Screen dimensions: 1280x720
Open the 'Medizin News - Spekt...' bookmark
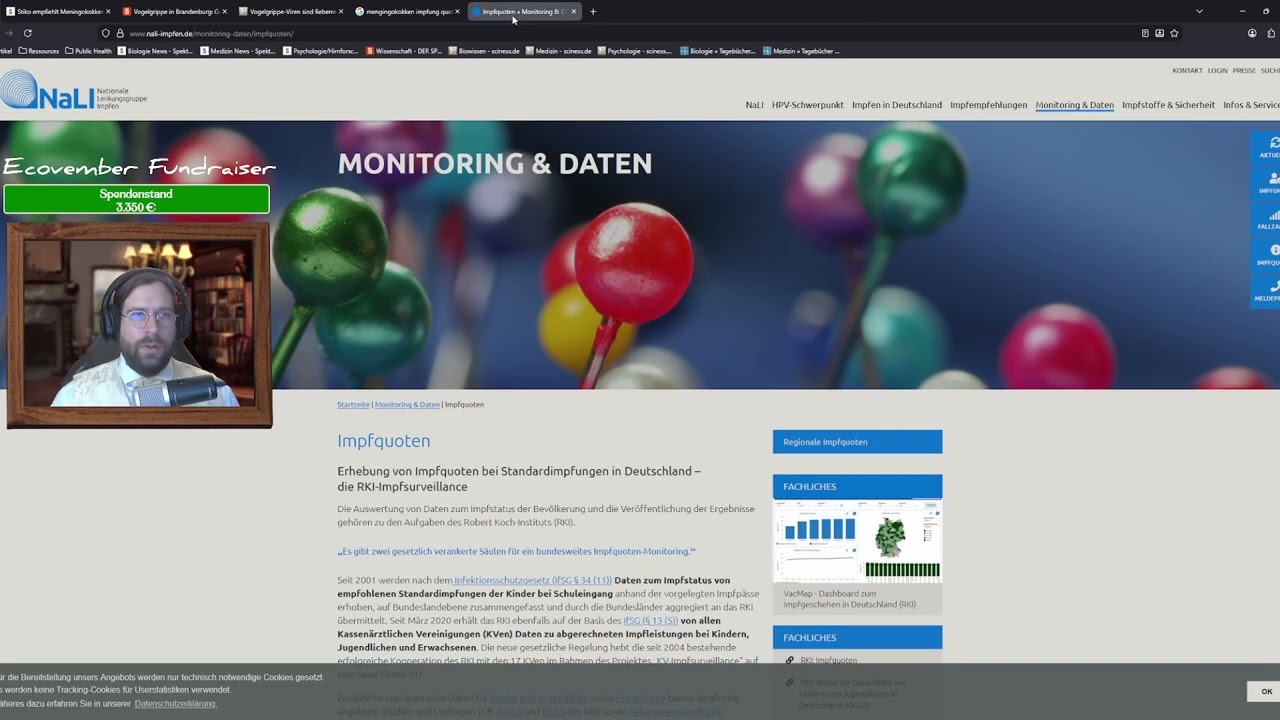[238, 50]
